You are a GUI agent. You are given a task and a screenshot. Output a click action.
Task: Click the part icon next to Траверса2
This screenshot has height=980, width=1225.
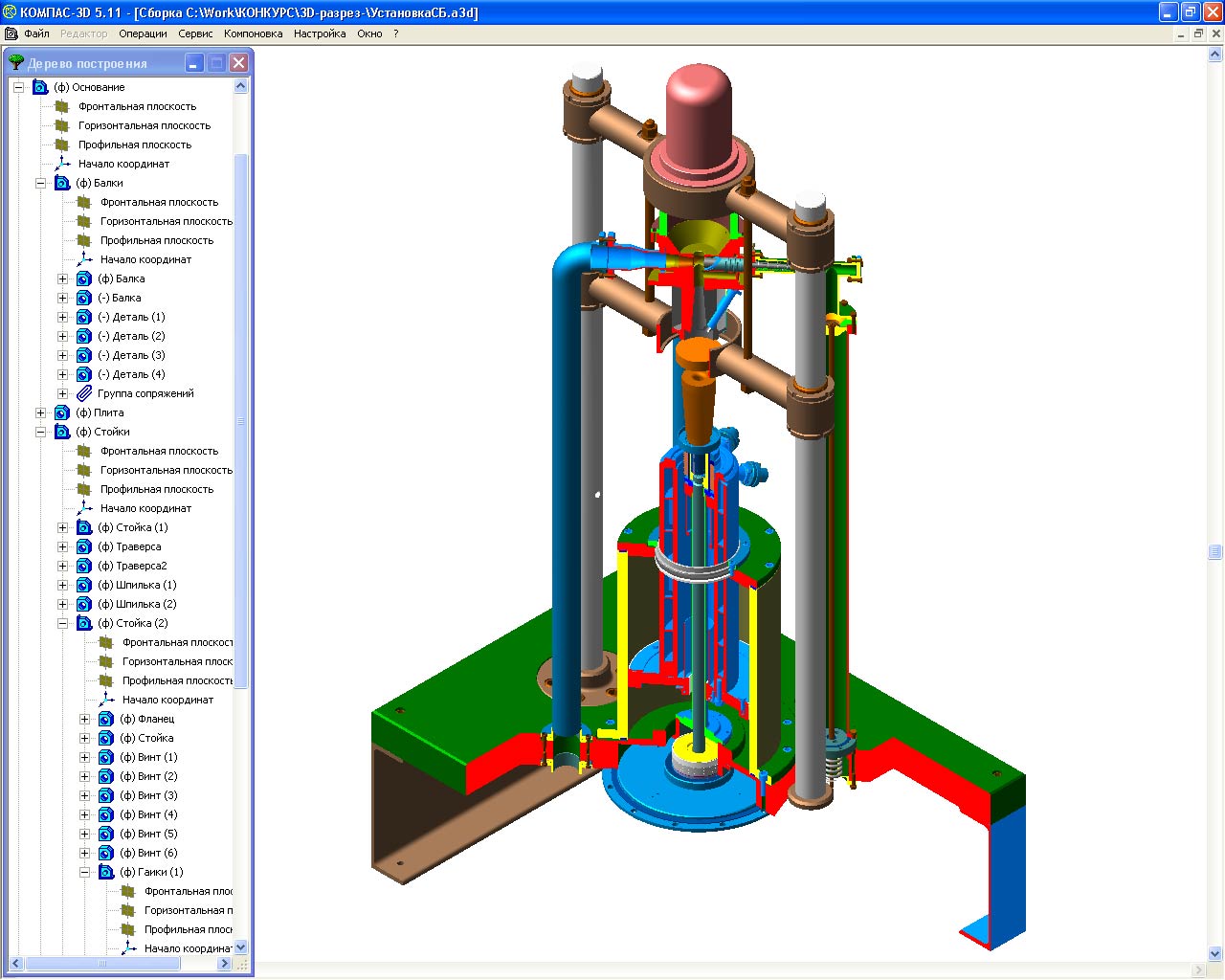coord(84,566)
